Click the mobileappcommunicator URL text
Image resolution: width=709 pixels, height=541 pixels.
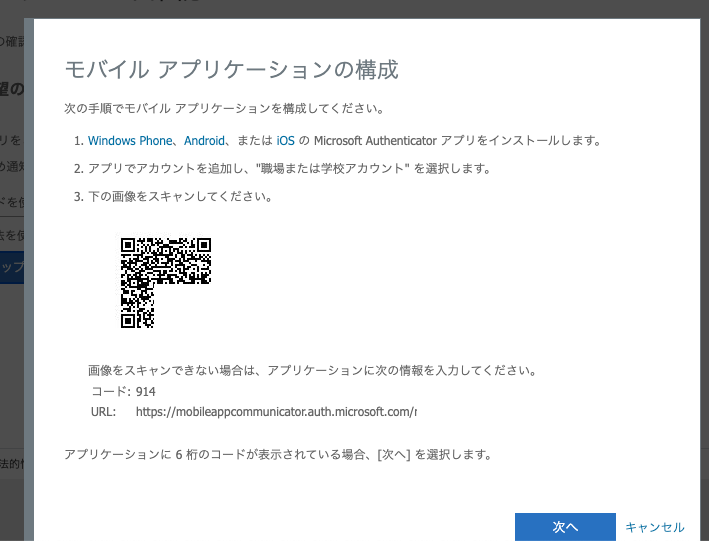pyautogui.click(x=276, y=412)
